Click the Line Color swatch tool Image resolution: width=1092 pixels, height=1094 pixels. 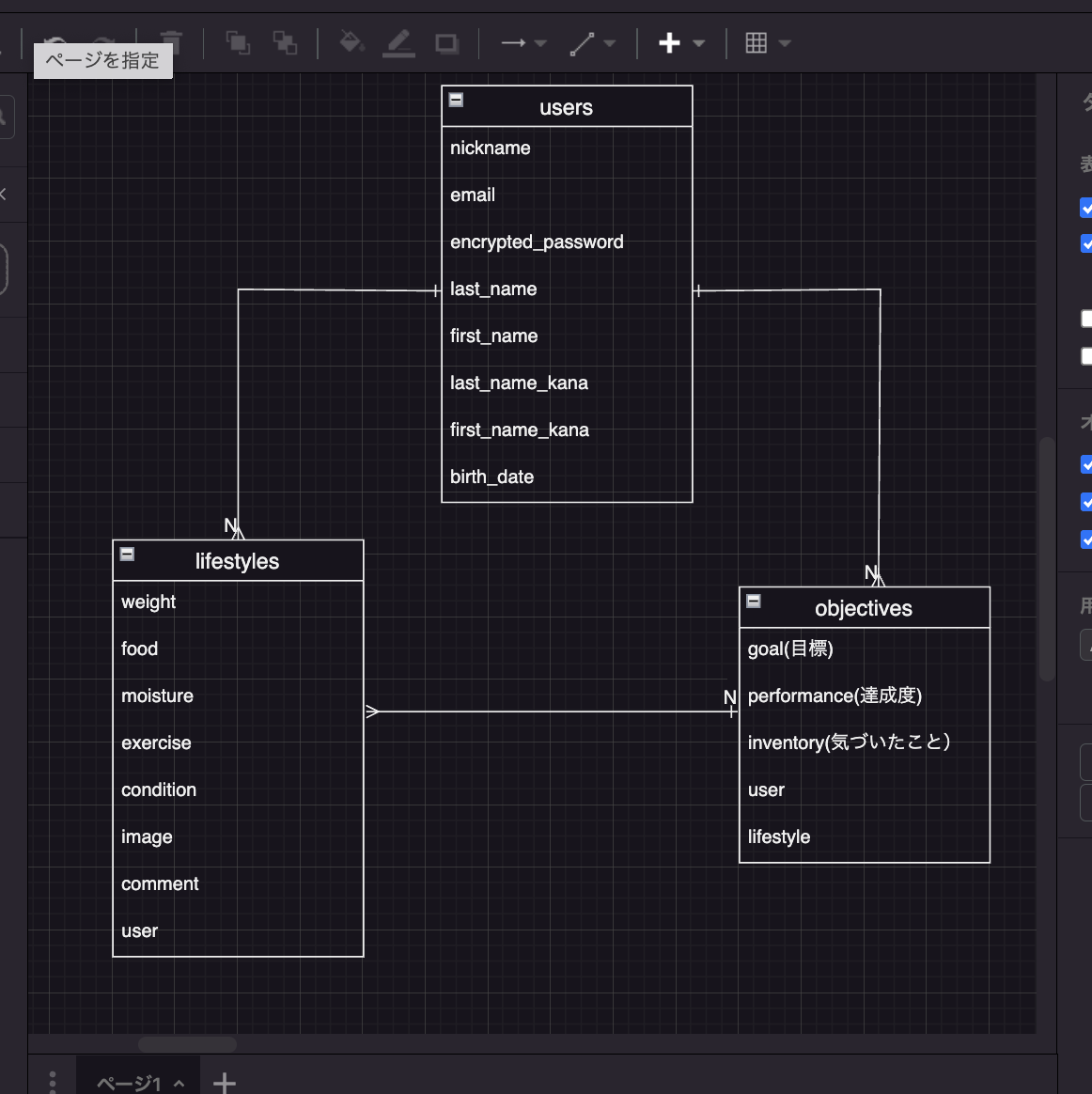point(398,43)
